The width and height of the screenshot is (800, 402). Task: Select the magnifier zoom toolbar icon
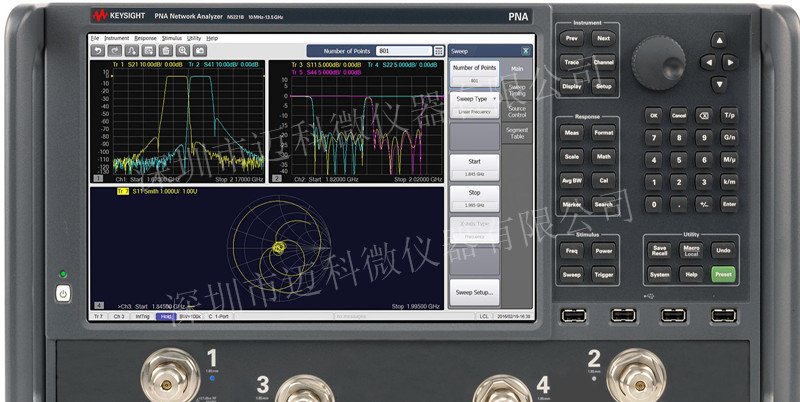[183, 51]
